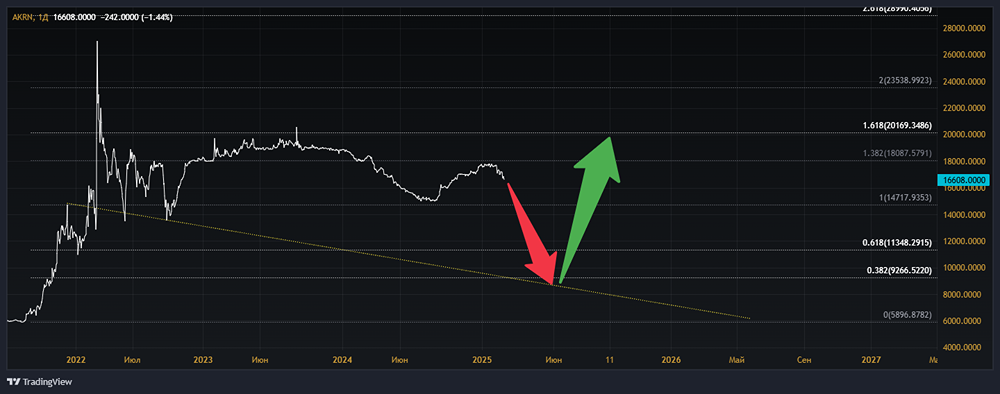Click Сен on the time axis
Screen dimensions: 1000x394
point(804,360)
